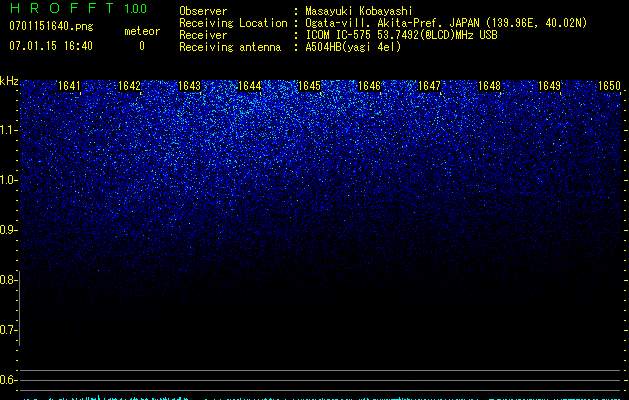
Task: Click the 1.1 kHz axis label
Action: (8, 130)
